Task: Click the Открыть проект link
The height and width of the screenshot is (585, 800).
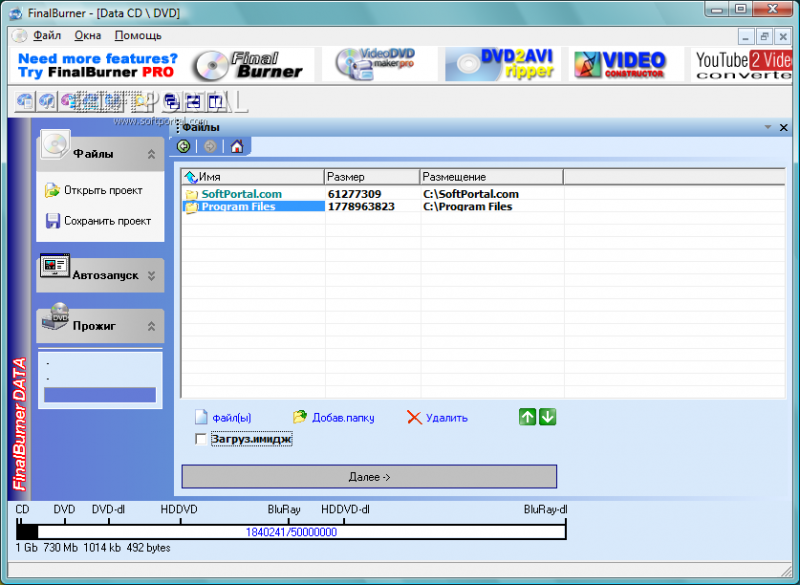Action: tap(103, 190)
